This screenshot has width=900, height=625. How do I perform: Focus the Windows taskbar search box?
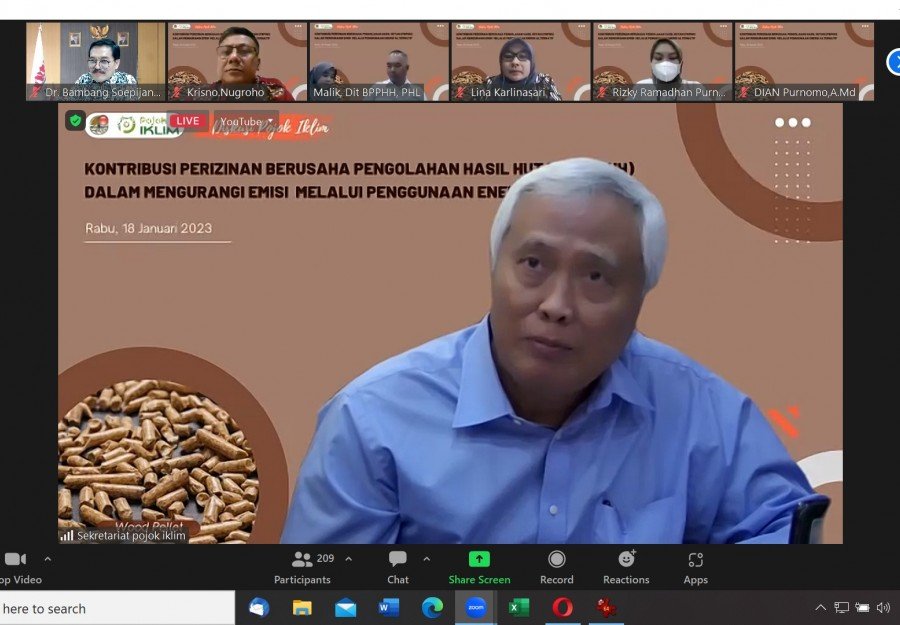point(117,608)
